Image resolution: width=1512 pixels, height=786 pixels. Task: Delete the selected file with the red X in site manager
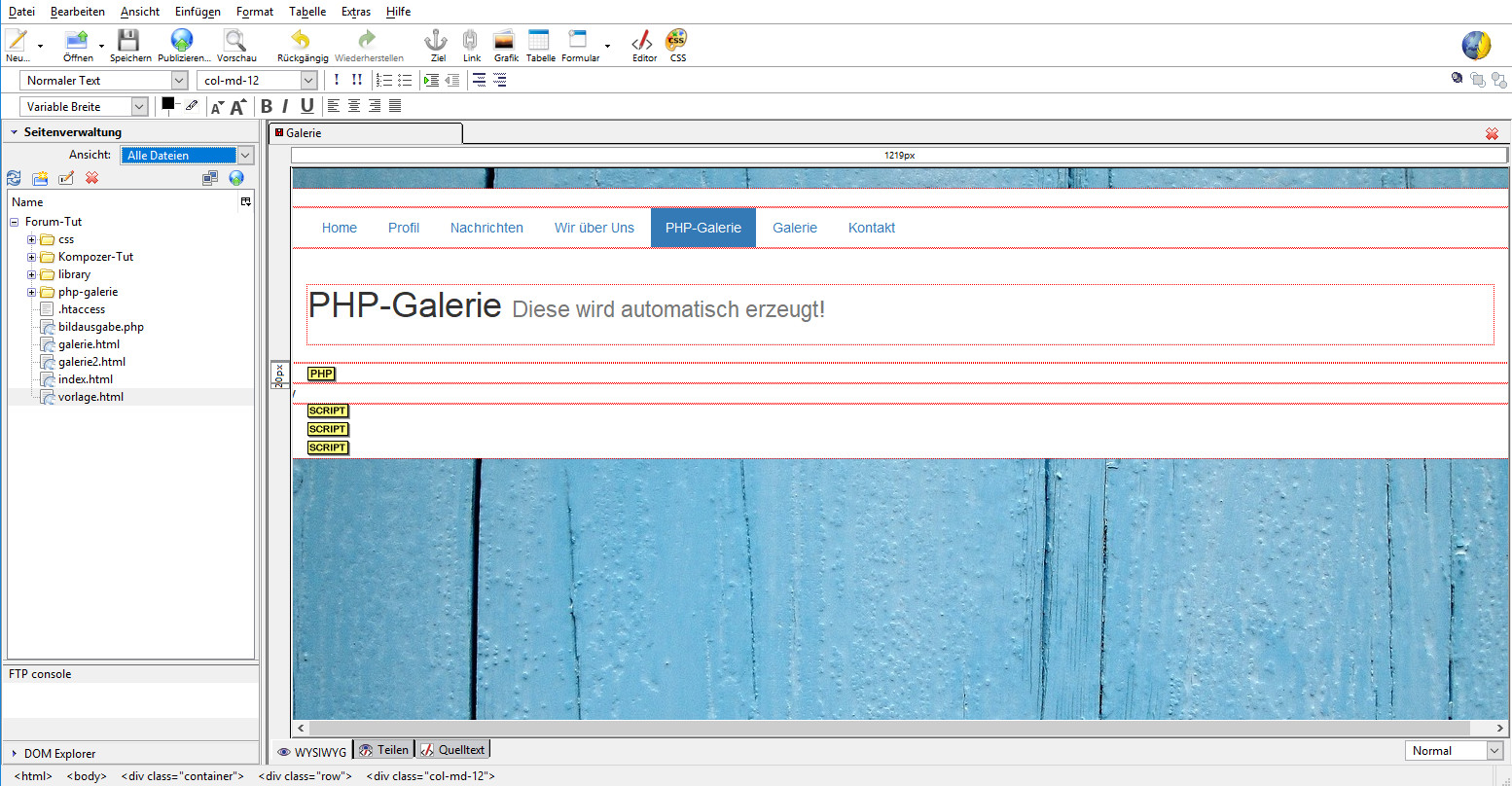[x=91, y=178]
